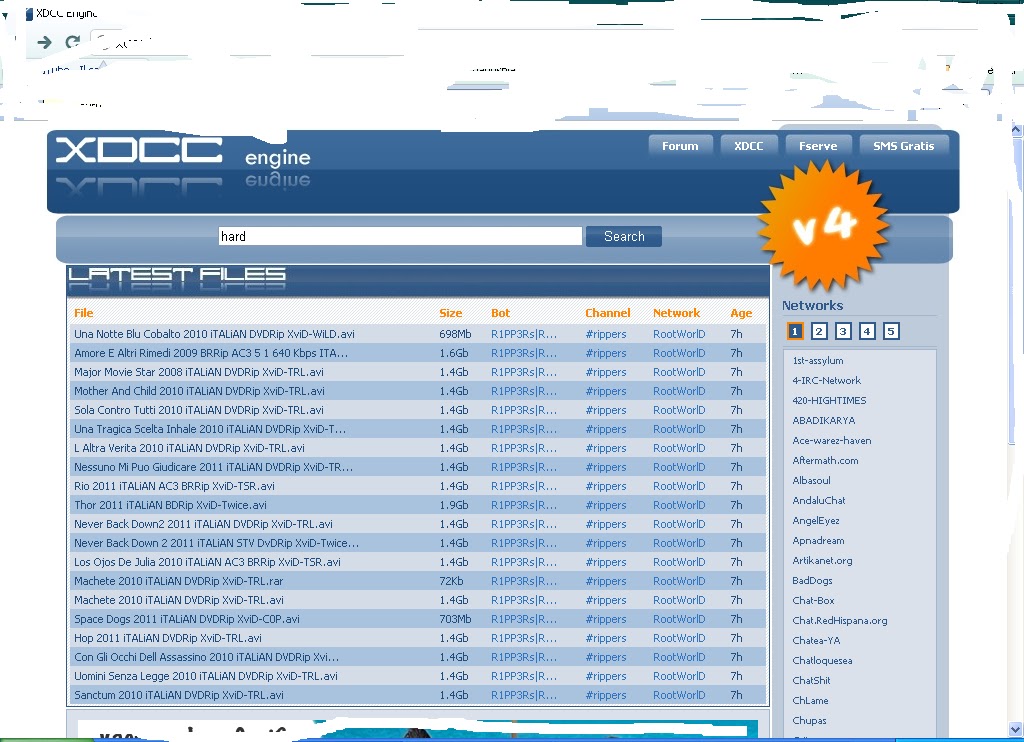Open the 4-IRC-Network link

pos(827,380)
